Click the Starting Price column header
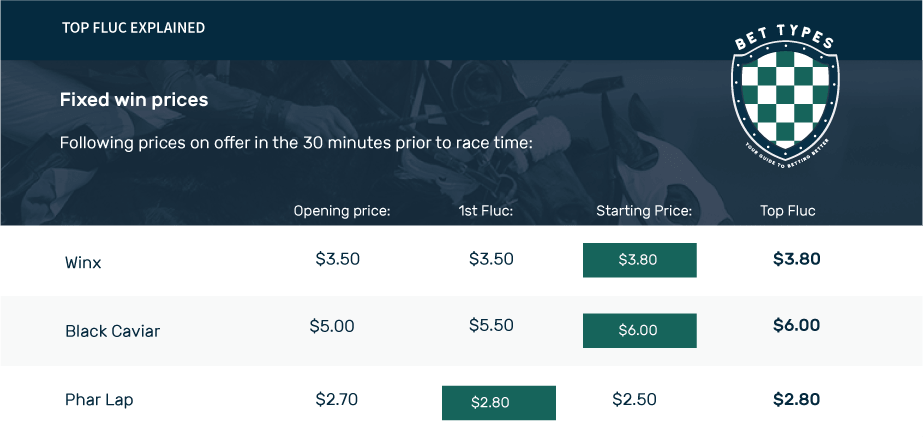Screen dimensions: 923x437 pyautogui.click(x=644, y=211)
